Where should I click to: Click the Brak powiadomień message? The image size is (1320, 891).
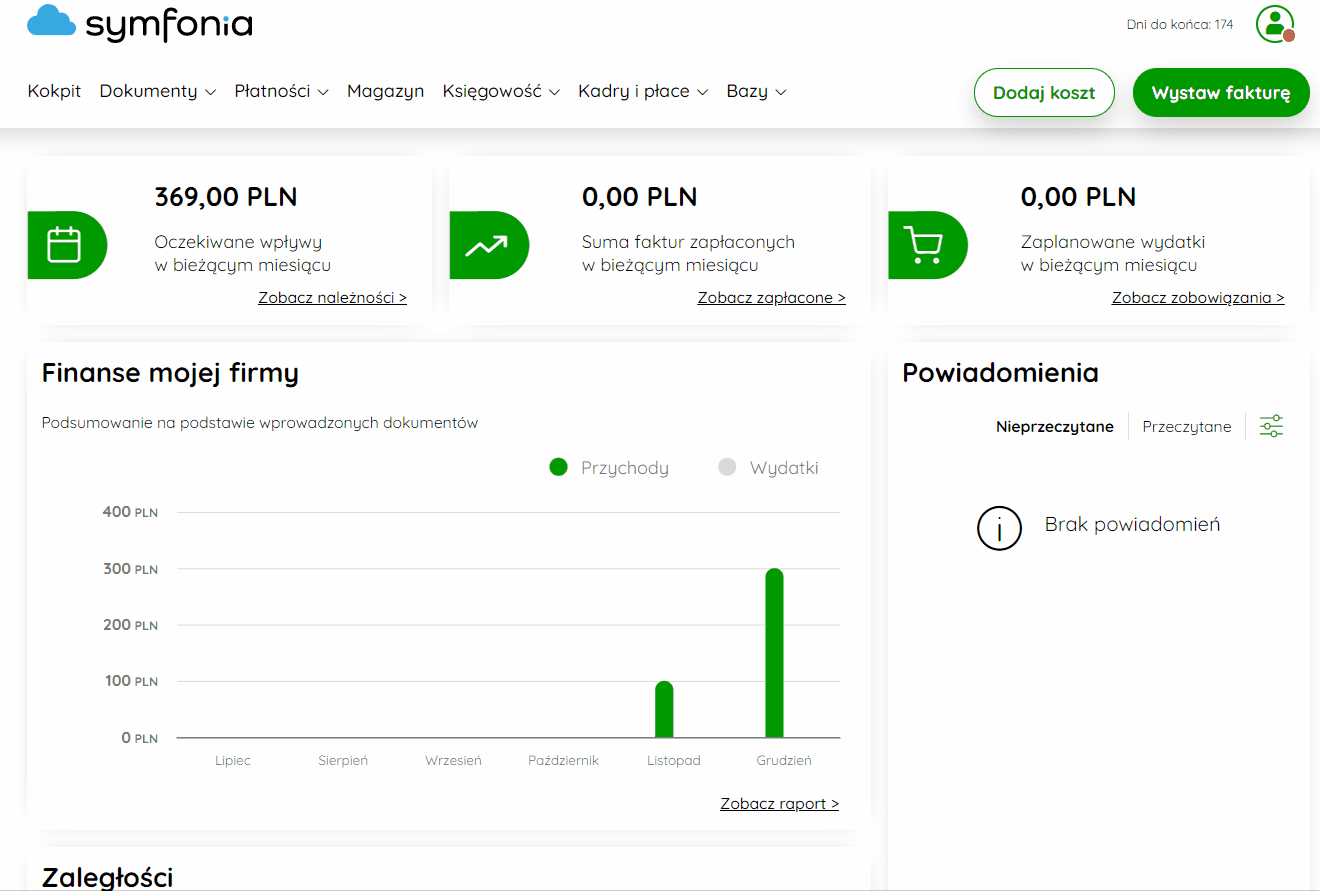[x=1132, y=525]
